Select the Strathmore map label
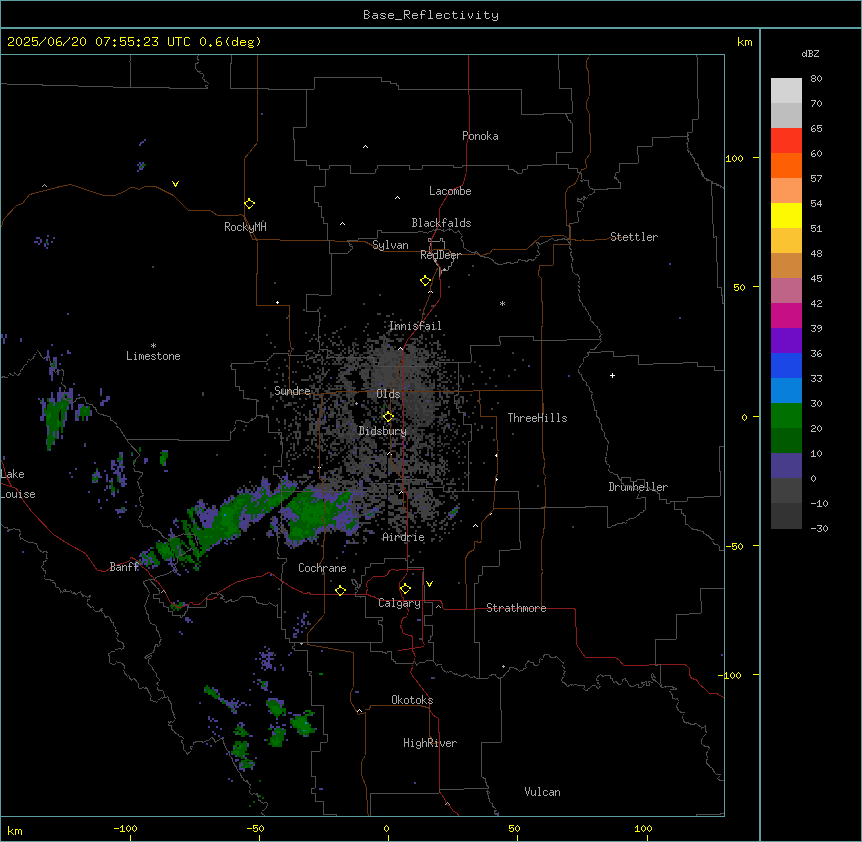The width and height of the screenshot is (862, 842). (516, 608)
